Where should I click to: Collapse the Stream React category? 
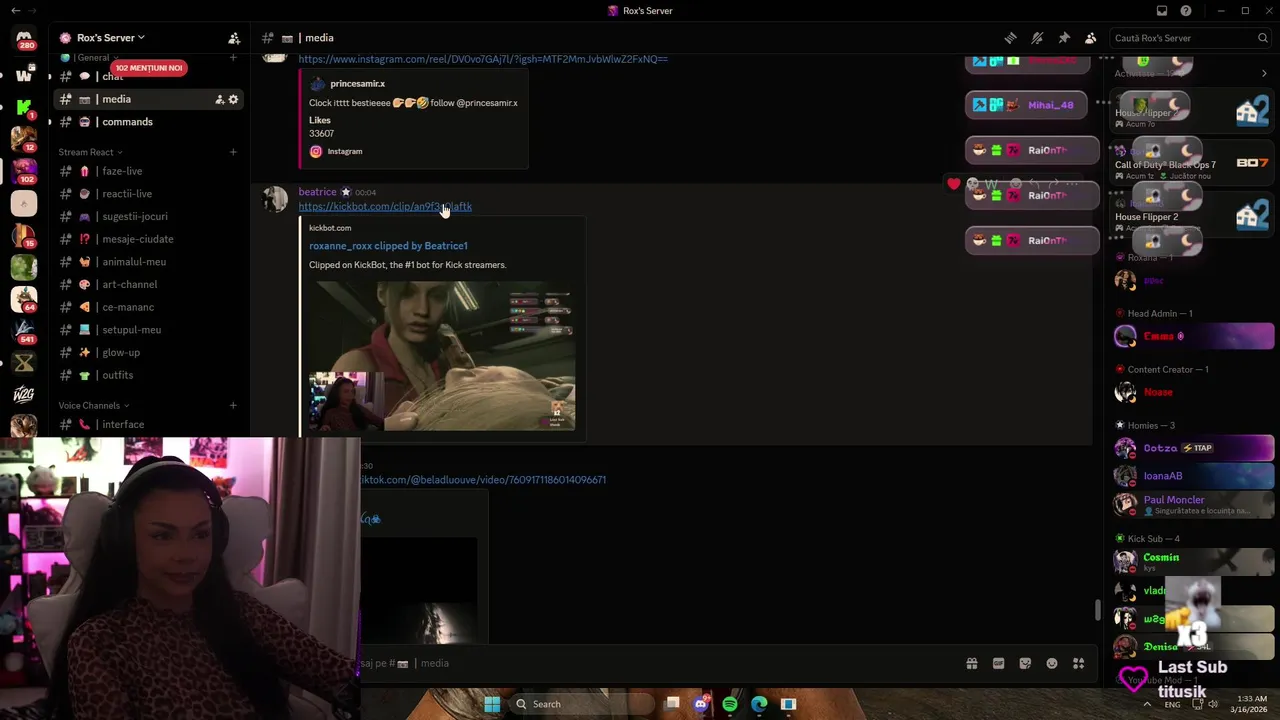pos(90,152)
